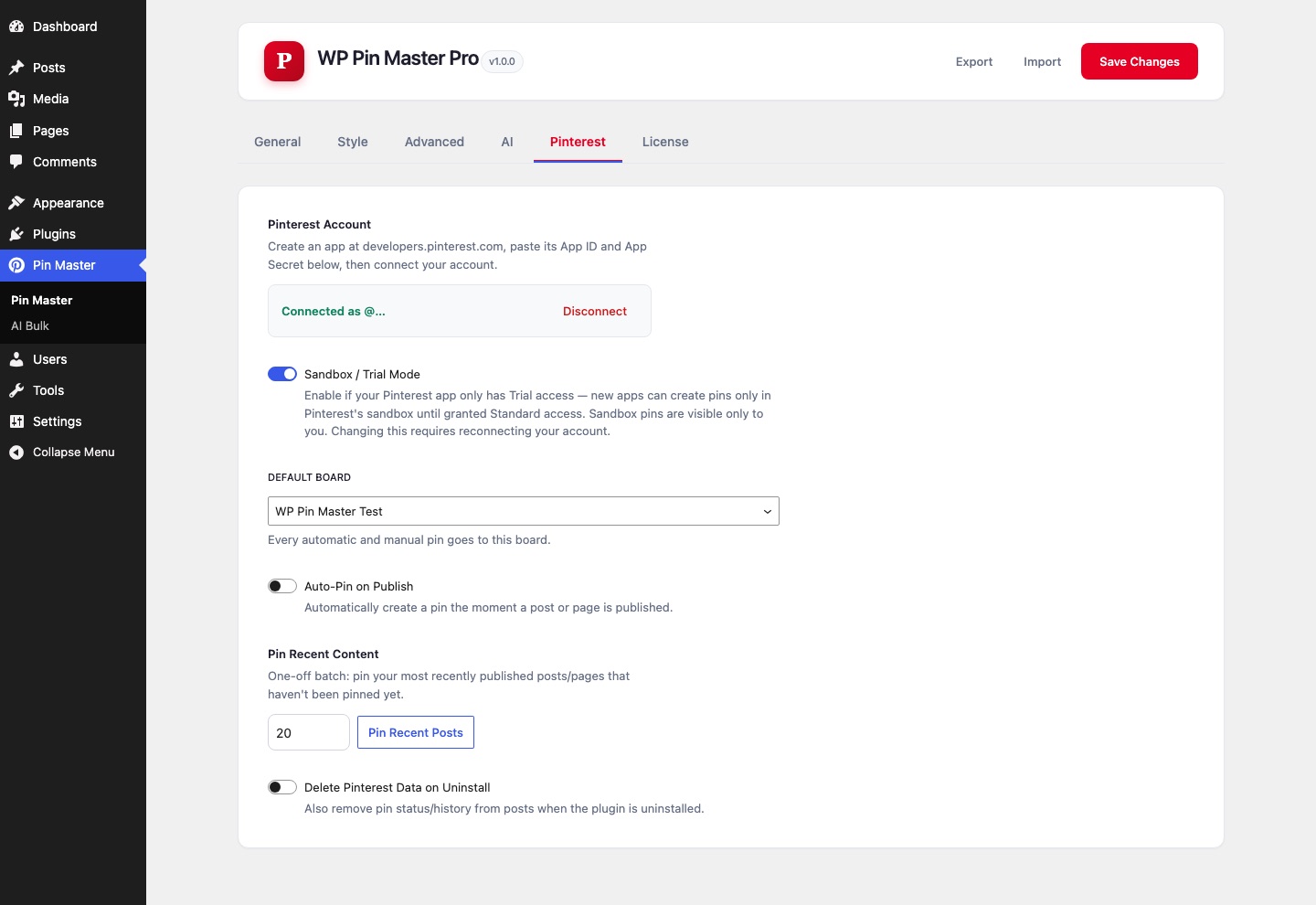Switch to the General tab
This screenshot has height=905, width=1316.
pos(278,142)
